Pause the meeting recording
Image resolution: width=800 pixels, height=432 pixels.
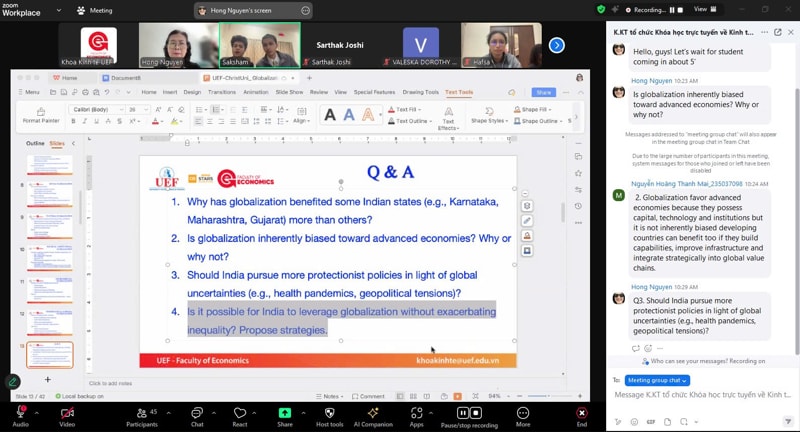[462, 413]
